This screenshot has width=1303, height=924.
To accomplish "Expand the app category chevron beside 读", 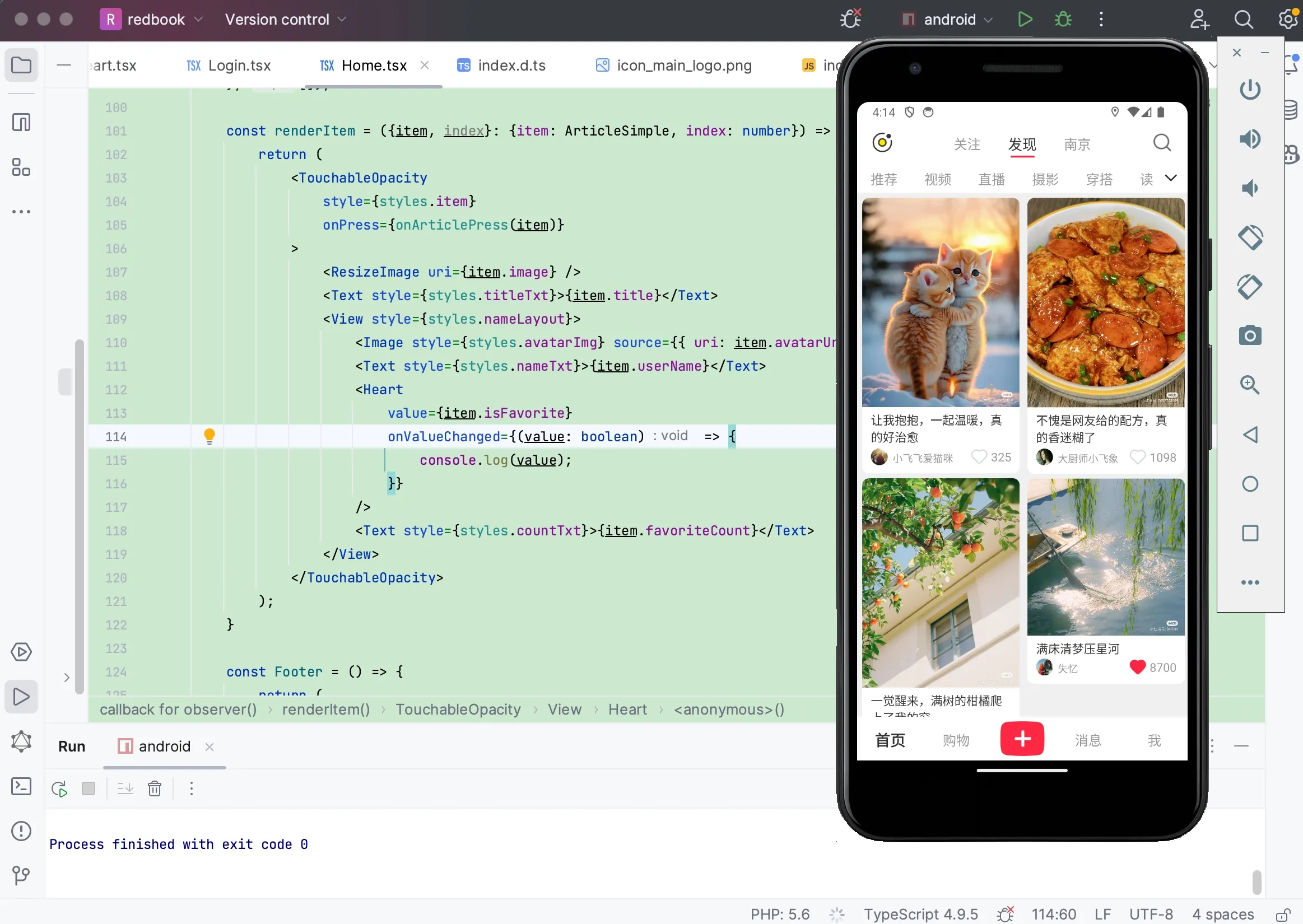I will 1171,178.
